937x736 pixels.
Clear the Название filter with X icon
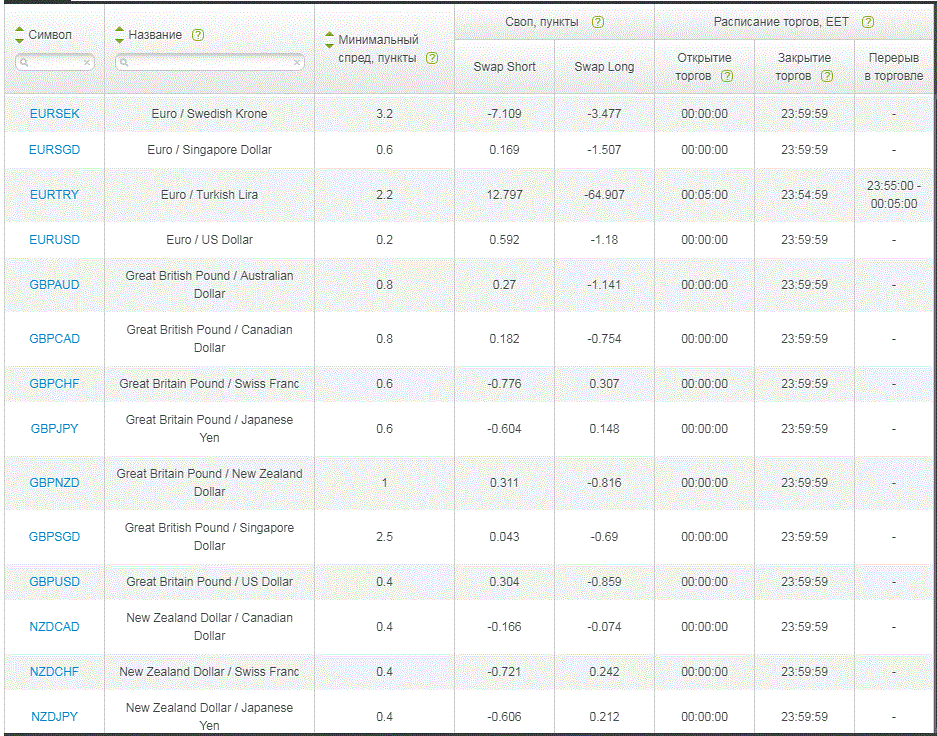click(297, 62)
